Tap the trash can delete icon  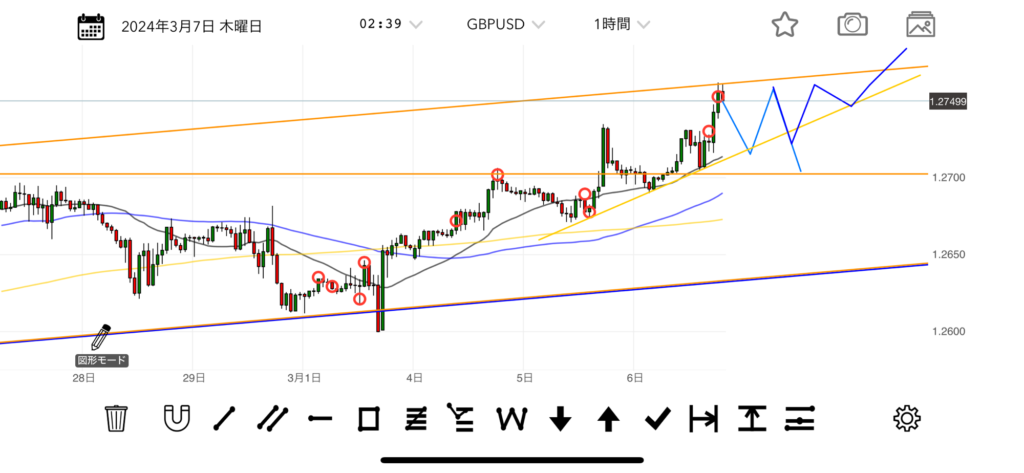click(x=117, y=418)
